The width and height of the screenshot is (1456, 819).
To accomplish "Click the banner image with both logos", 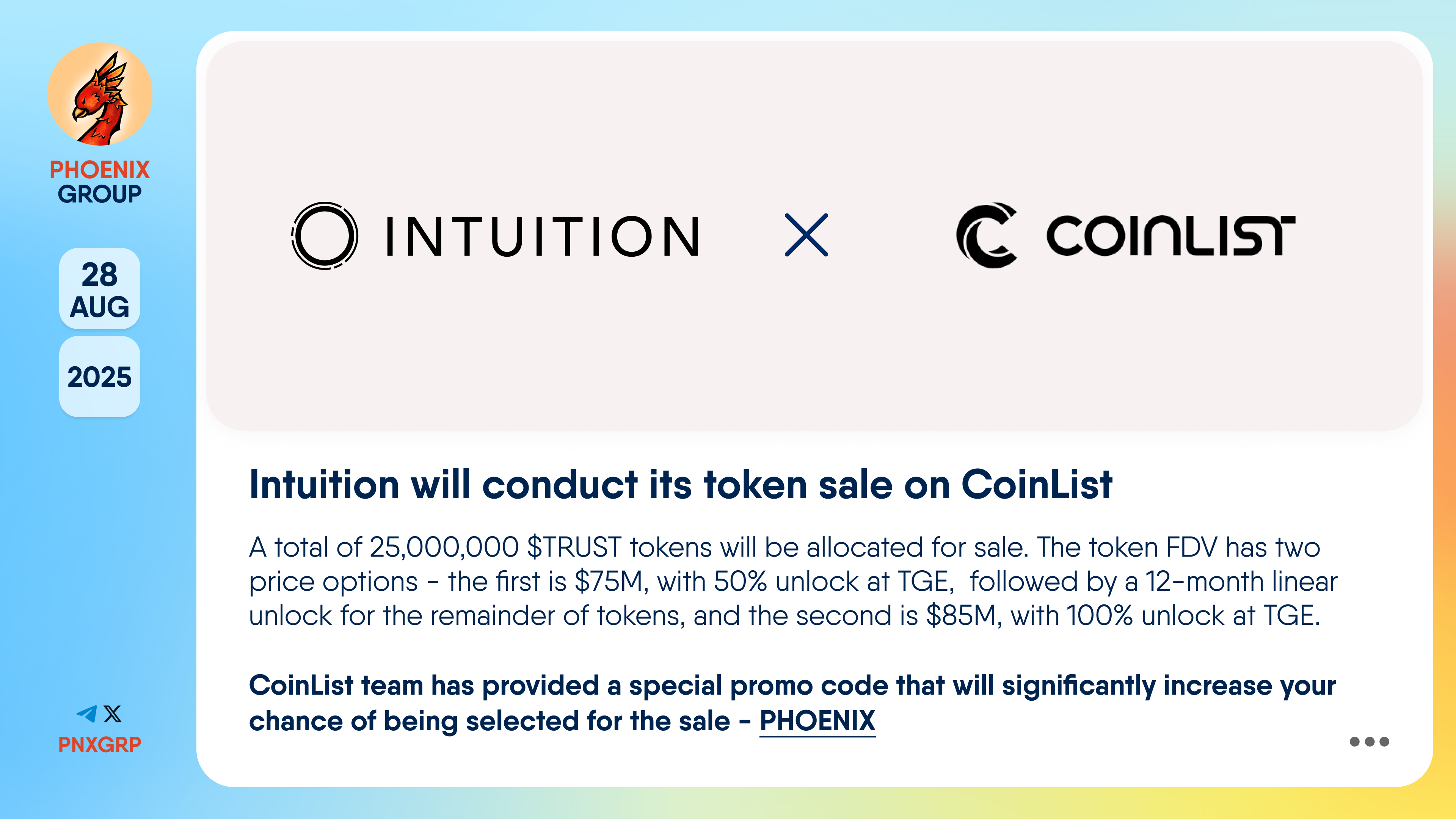I will [814, 235].
